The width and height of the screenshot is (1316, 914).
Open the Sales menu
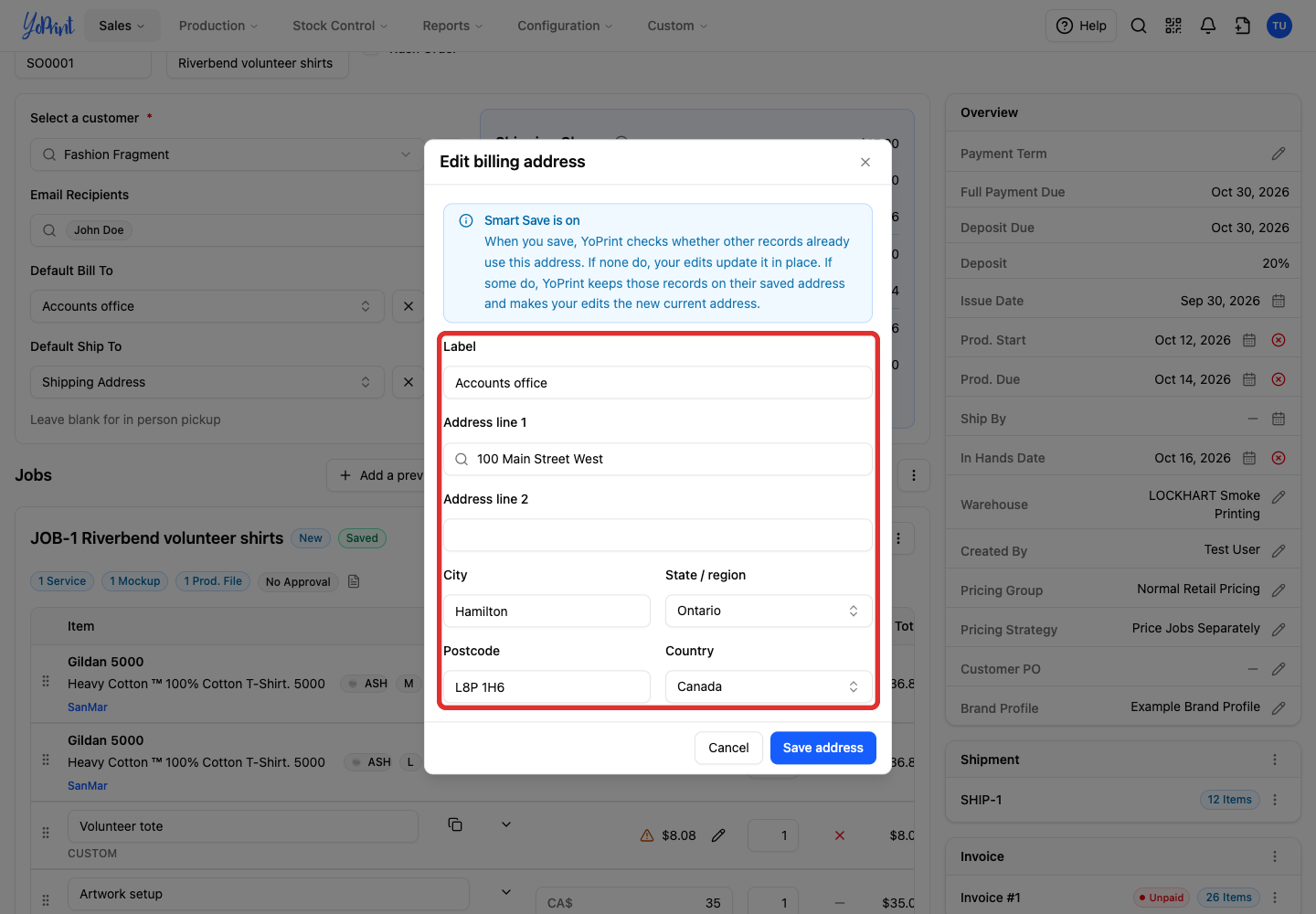pyautogui.click(x=122, y=26)
